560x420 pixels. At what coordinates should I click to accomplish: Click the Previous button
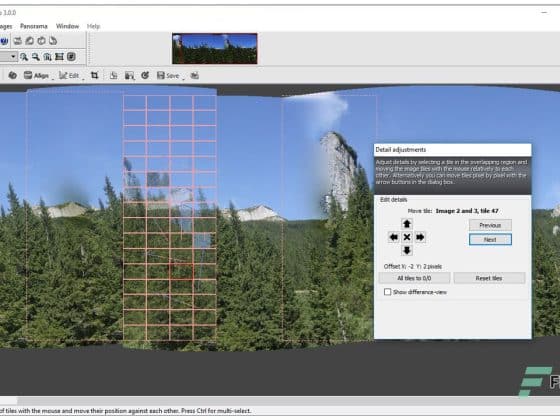click(490, 225)
